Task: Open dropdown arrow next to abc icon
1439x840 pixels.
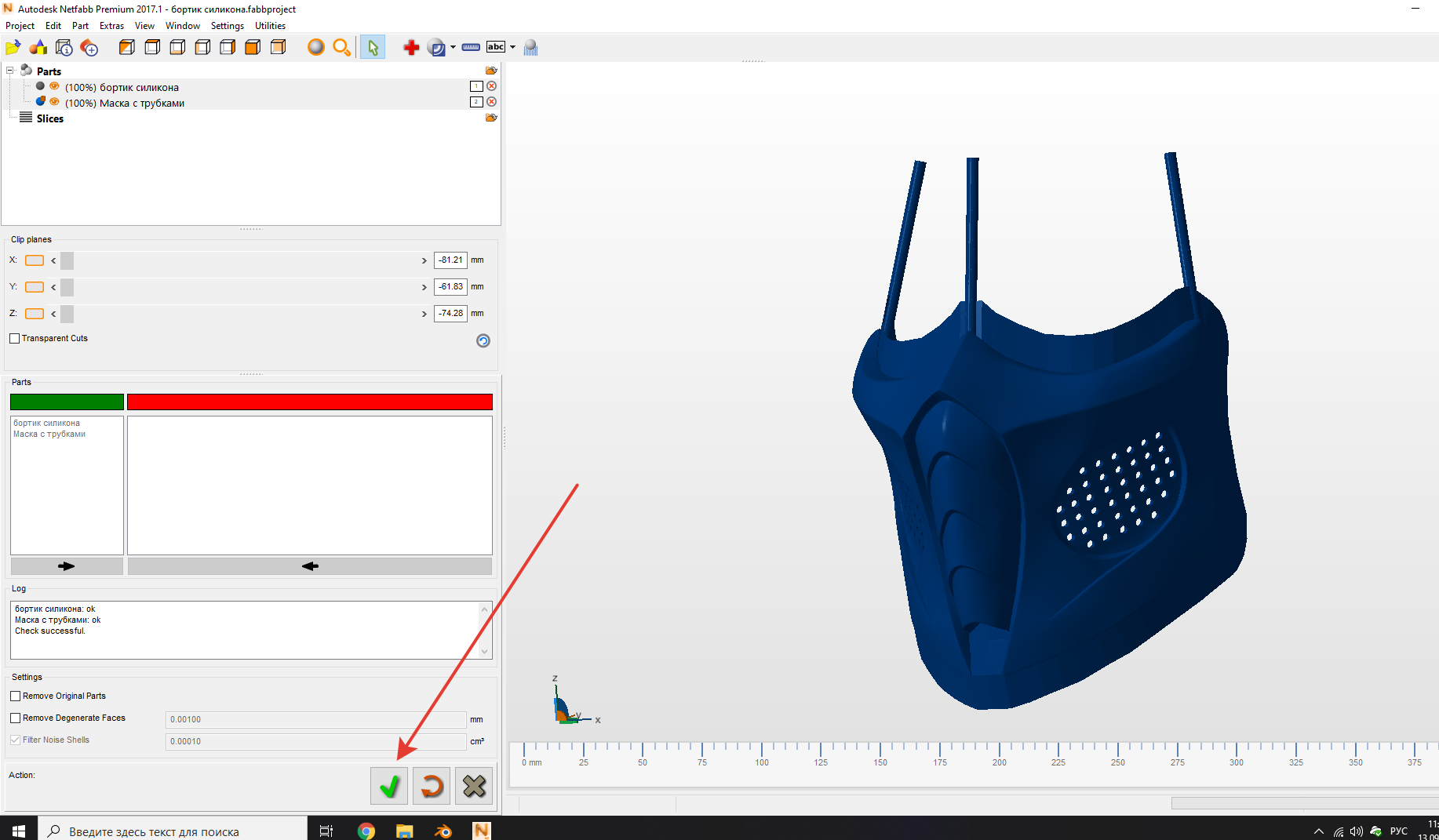Action: tap(512, 48)
